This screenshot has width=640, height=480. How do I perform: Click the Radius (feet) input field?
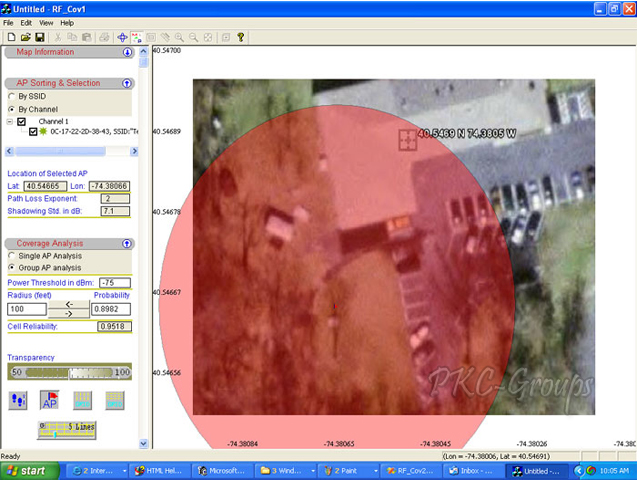point(27,309)
